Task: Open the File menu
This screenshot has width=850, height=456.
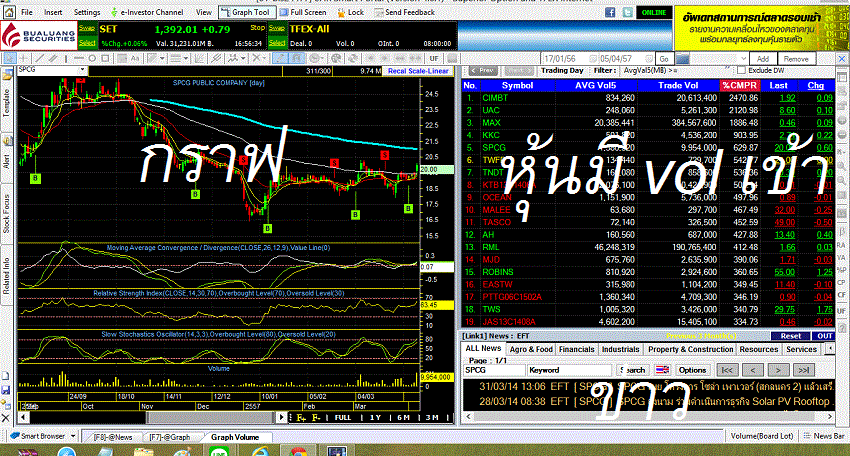Action: pyautogui.click(x=27, y=12)
